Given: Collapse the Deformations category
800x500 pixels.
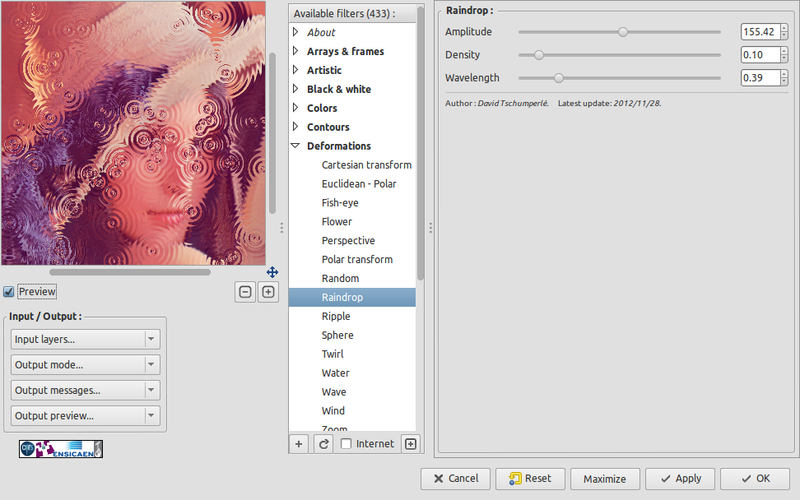Looking at the screenshot, I should click(x=296, y=146).
